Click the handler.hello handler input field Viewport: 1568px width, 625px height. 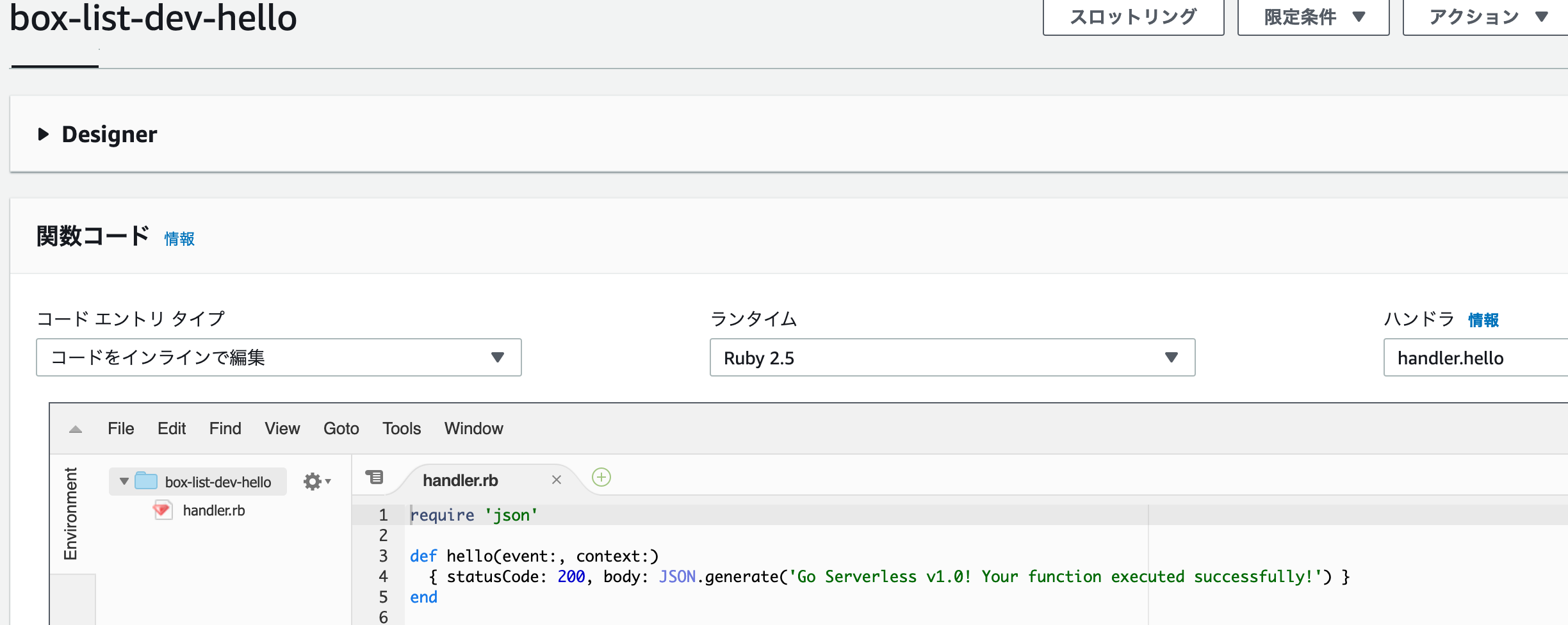[x=1473, y=357]
